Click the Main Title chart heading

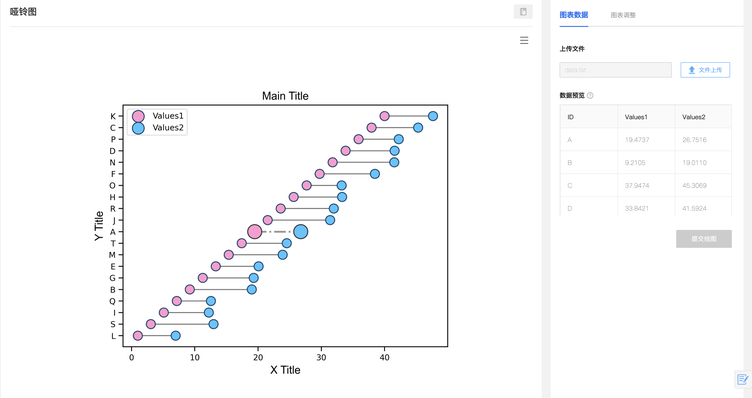pos(285,96)
